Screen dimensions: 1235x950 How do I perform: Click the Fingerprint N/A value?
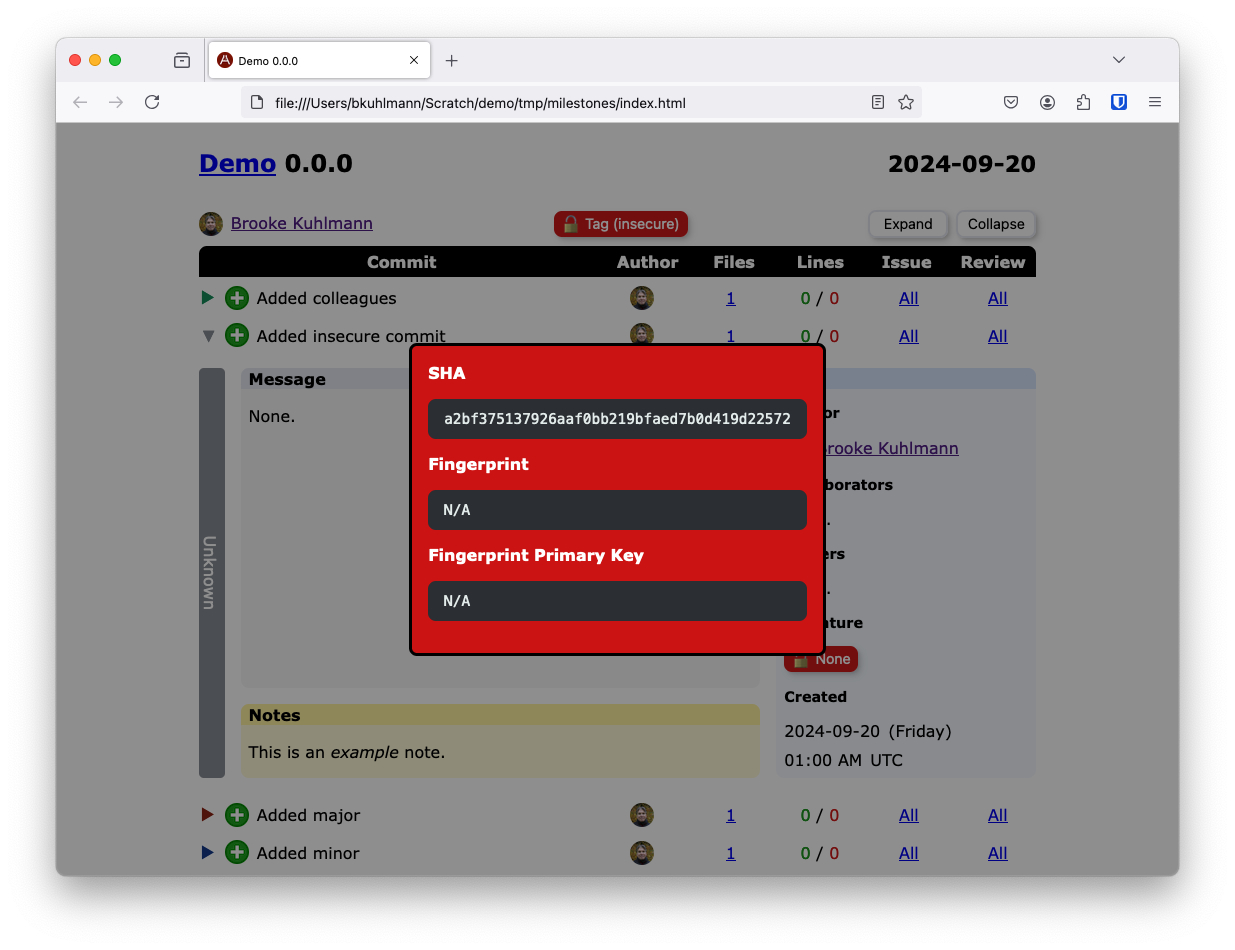617,510
